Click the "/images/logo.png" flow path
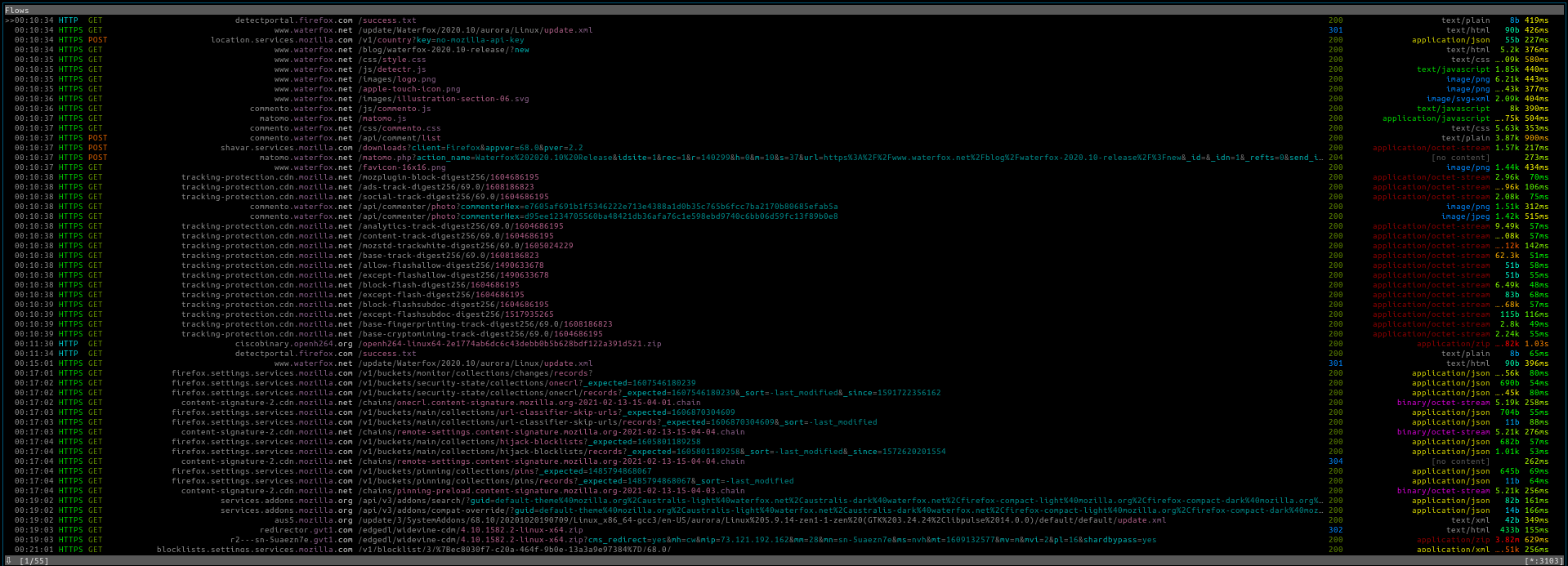Screen dimensions: 1568x566 397,79
